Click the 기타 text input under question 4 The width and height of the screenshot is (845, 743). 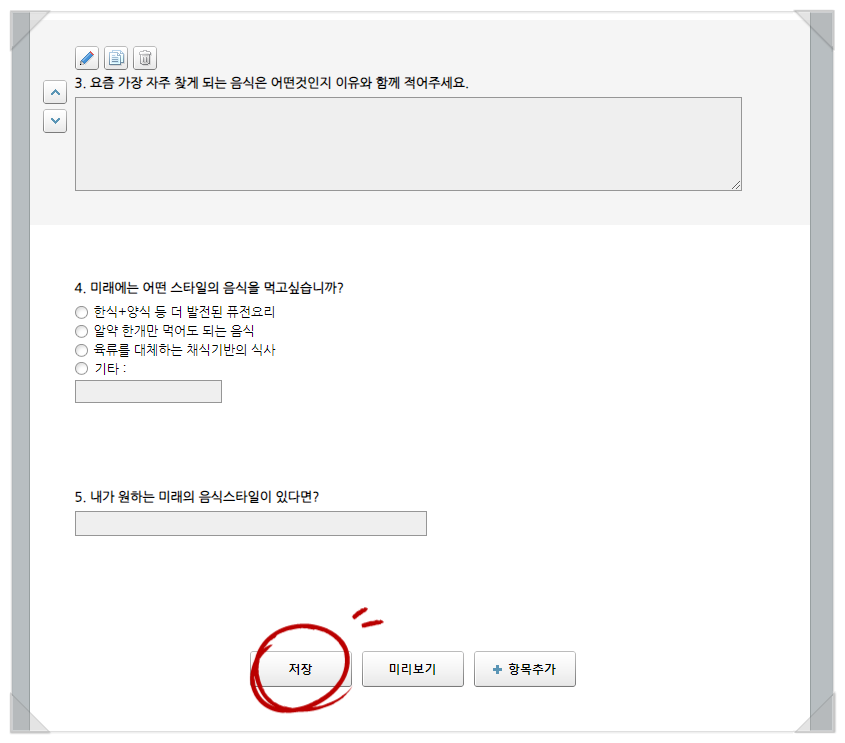click(148, 391)
